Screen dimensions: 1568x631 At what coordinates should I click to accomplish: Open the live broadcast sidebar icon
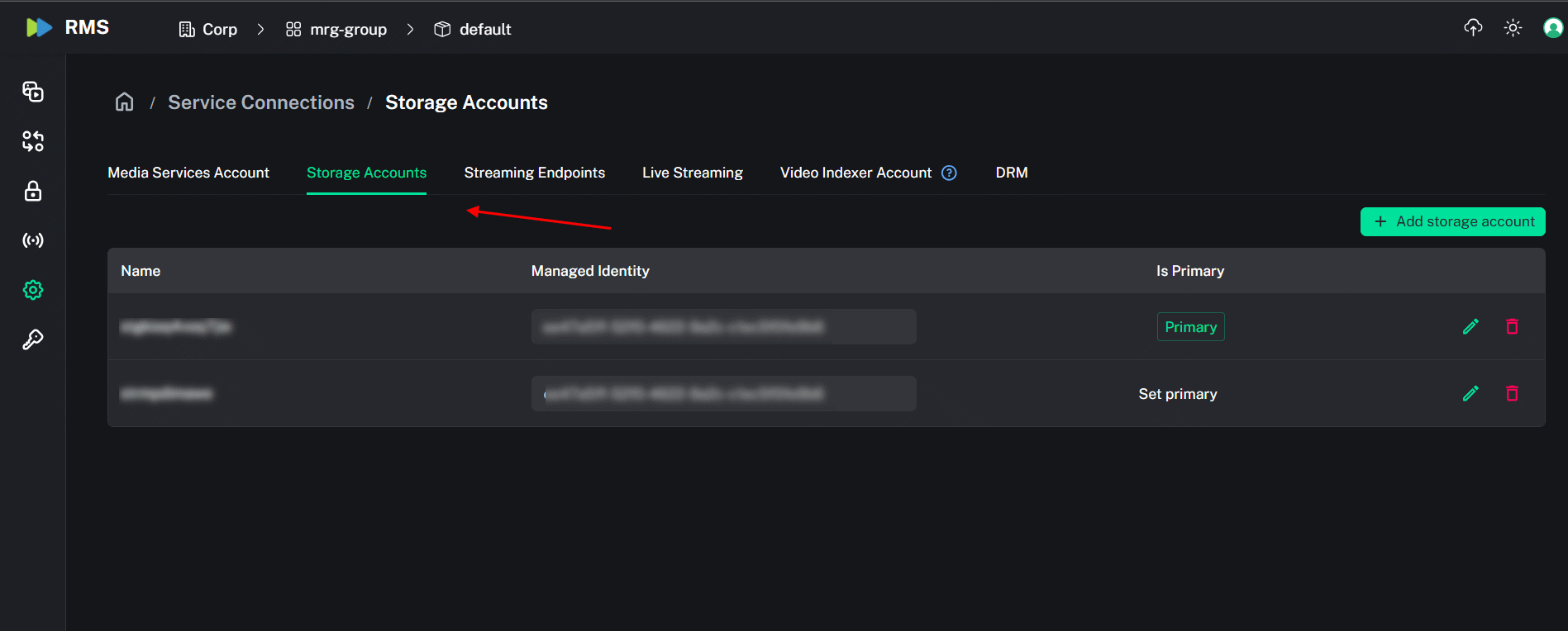(x=33, y=240)
